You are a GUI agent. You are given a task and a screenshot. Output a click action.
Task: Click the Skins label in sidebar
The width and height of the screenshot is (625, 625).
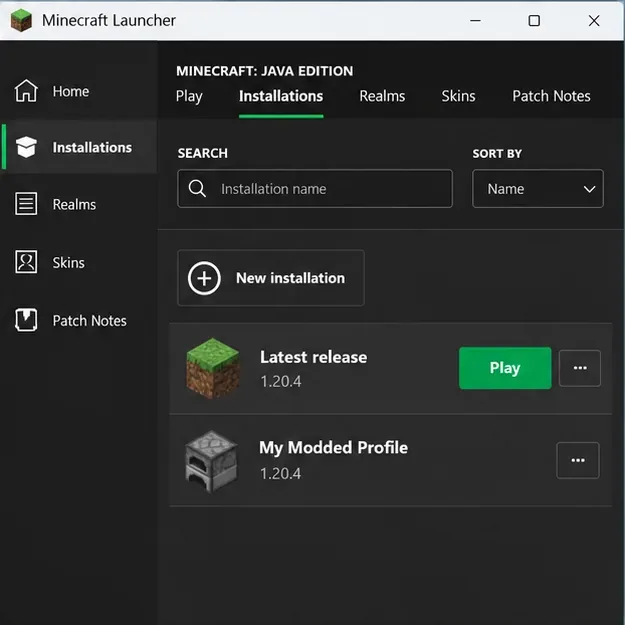point(69,263)
